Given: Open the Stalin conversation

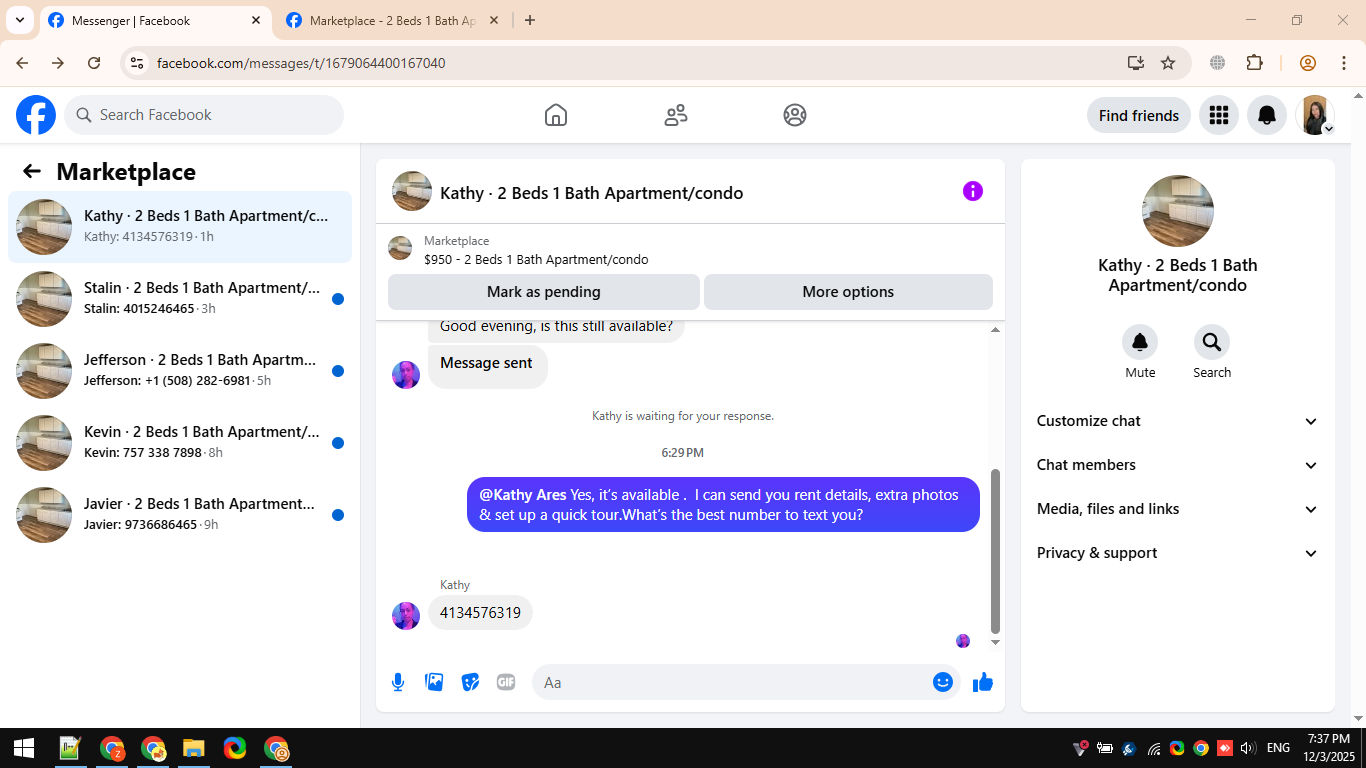Looking at the screenshot, I should [x=180, y=299].
